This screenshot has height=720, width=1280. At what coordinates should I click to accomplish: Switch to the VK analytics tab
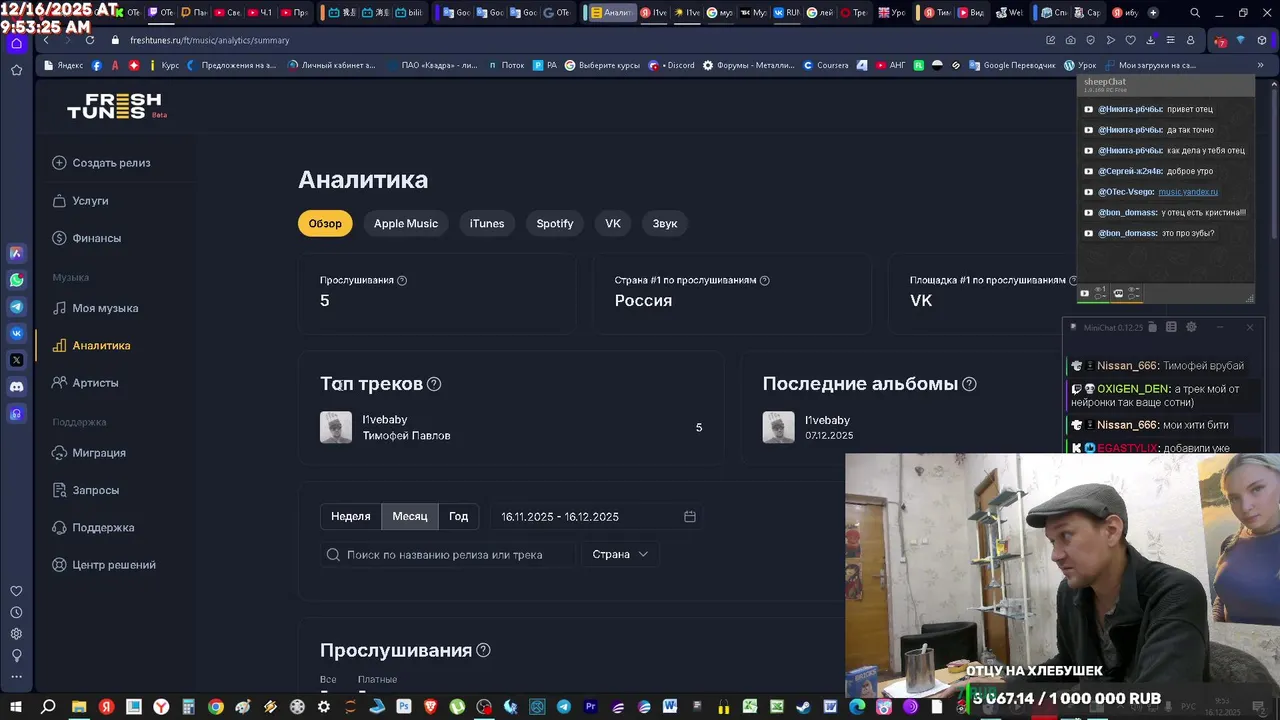(613, 223)
